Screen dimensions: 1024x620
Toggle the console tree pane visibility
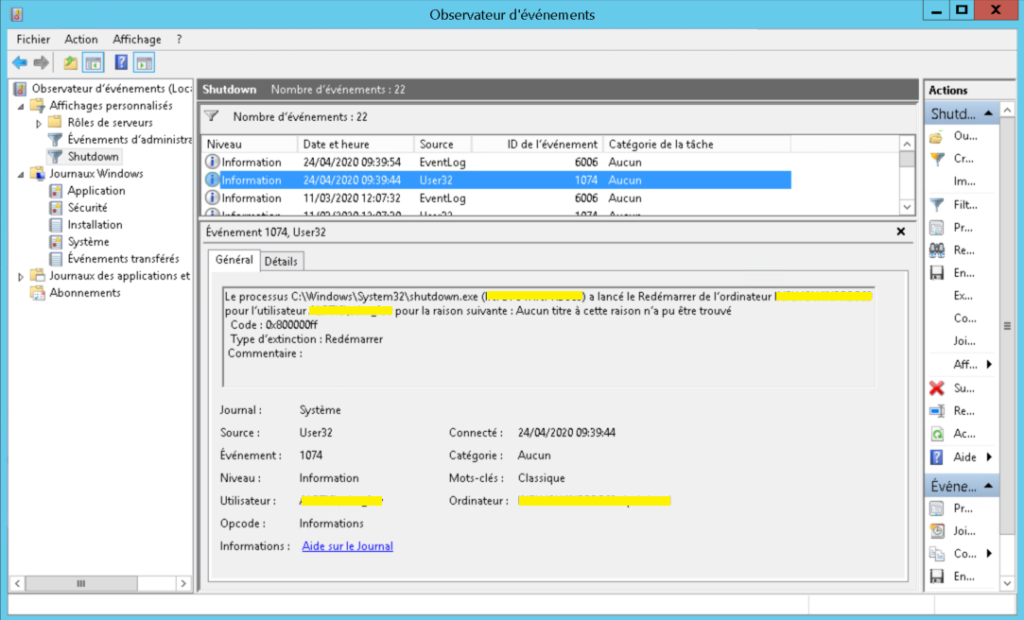coord(92,62)
